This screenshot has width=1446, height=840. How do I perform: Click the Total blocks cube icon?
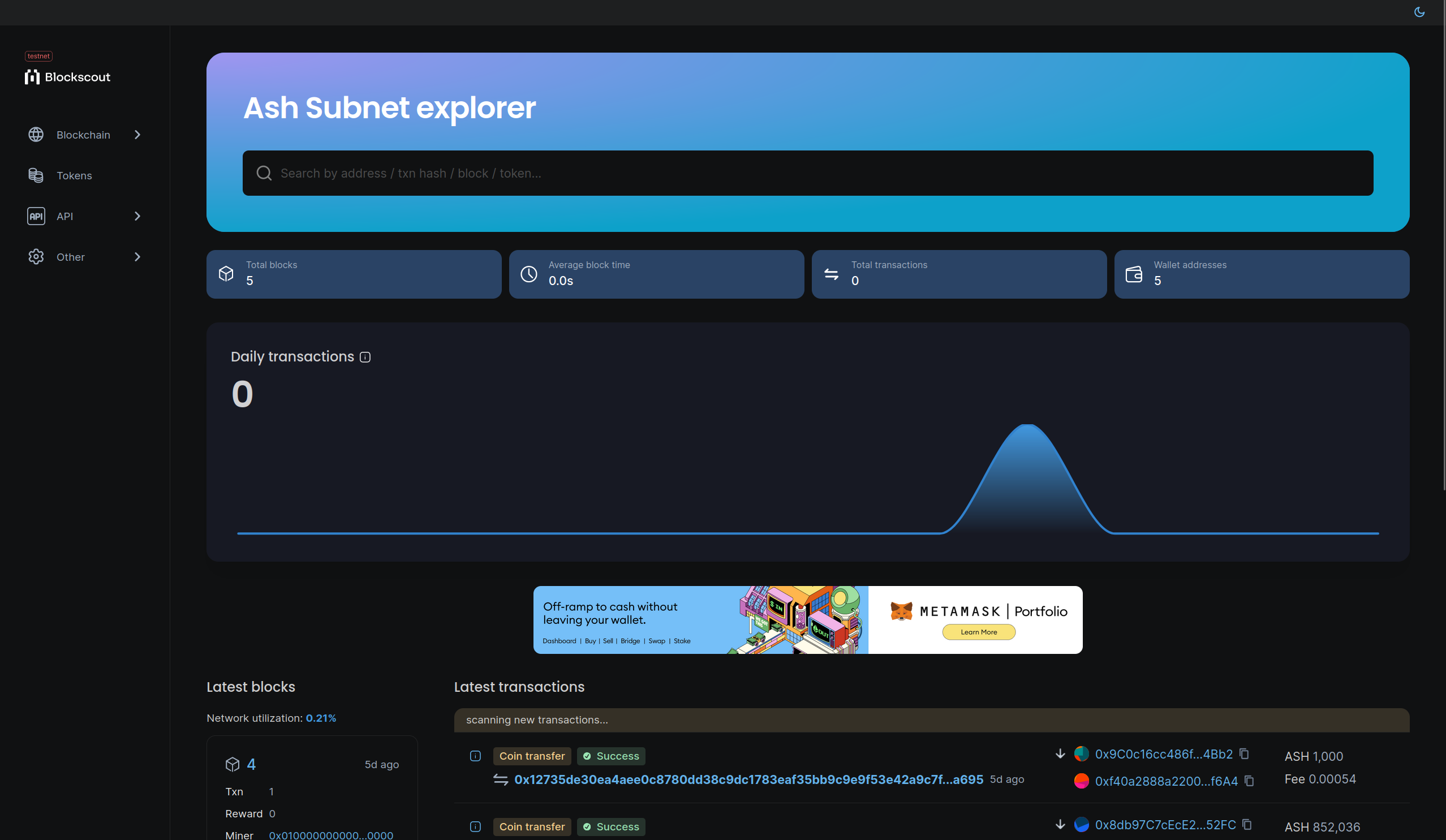[227, 273]
